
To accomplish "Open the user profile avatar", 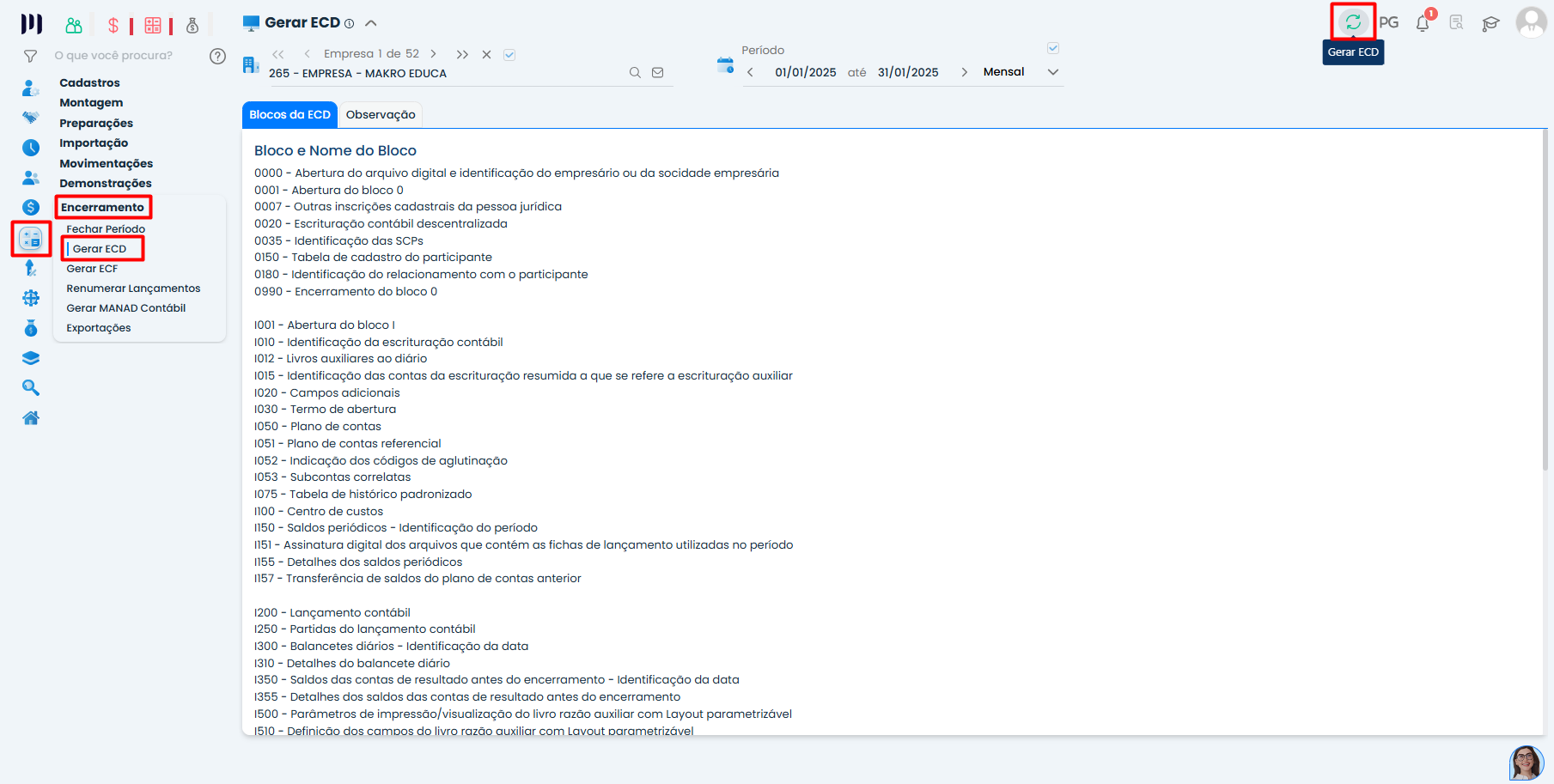I will coord(1531,22).
